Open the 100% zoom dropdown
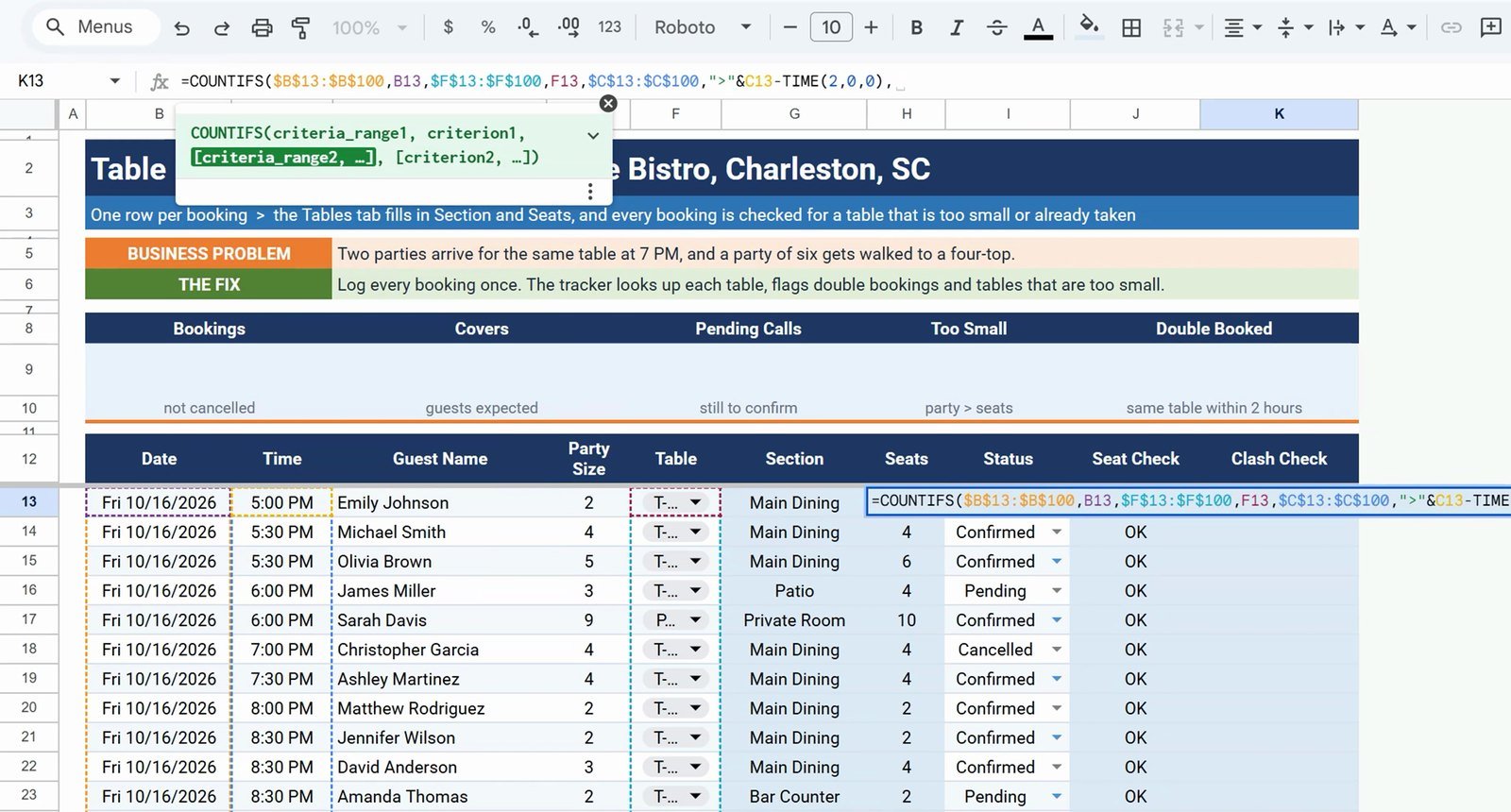The image size is (1511, 812). click(x=369, y=28)
